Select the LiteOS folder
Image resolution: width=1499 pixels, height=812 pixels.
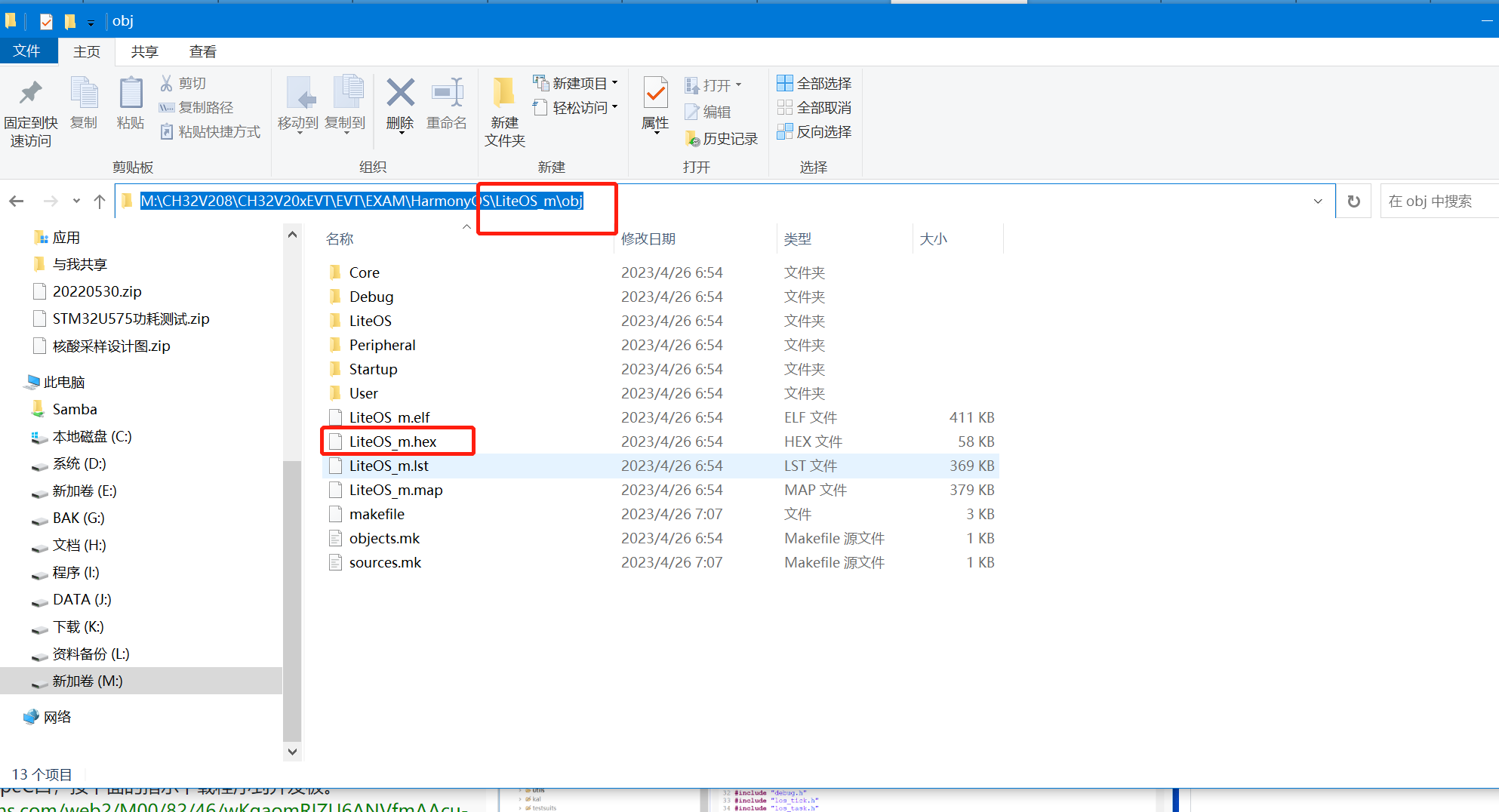pos(370,321)
